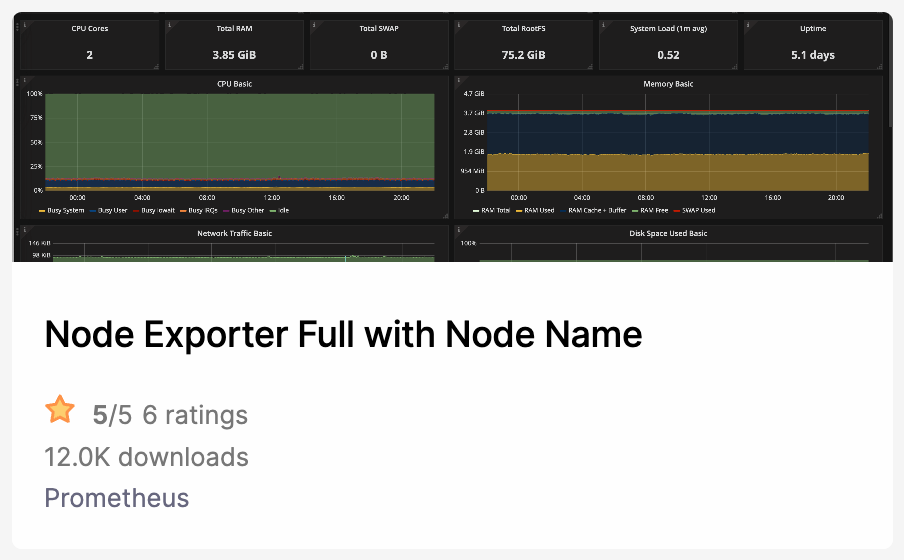The height and width of the screenshot is (560, 904).
Task: Click the 6 ratings label
Action: [195, 415]
